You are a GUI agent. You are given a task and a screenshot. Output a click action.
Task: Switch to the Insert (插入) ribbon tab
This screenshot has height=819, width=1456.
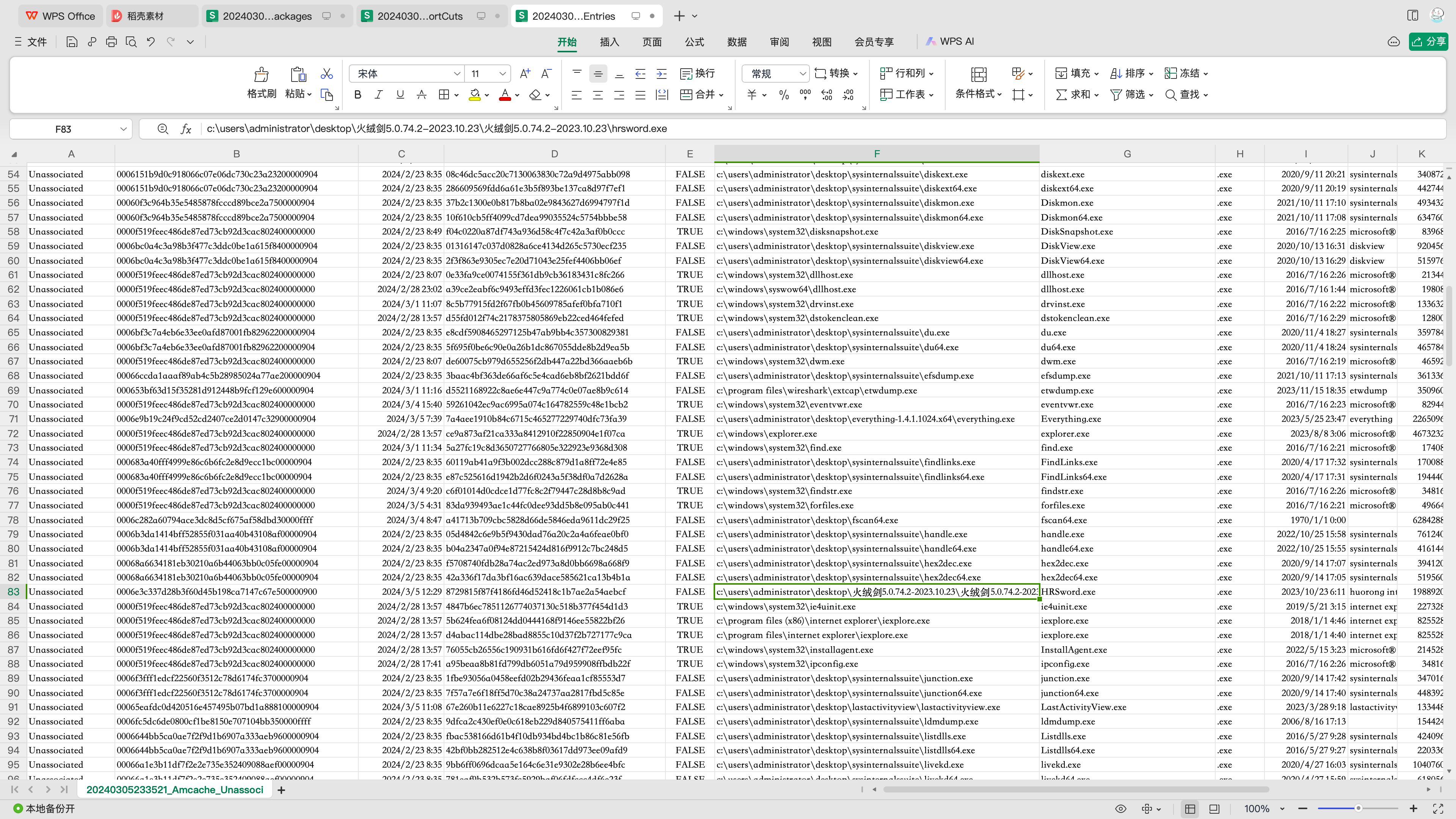(609, 42)
